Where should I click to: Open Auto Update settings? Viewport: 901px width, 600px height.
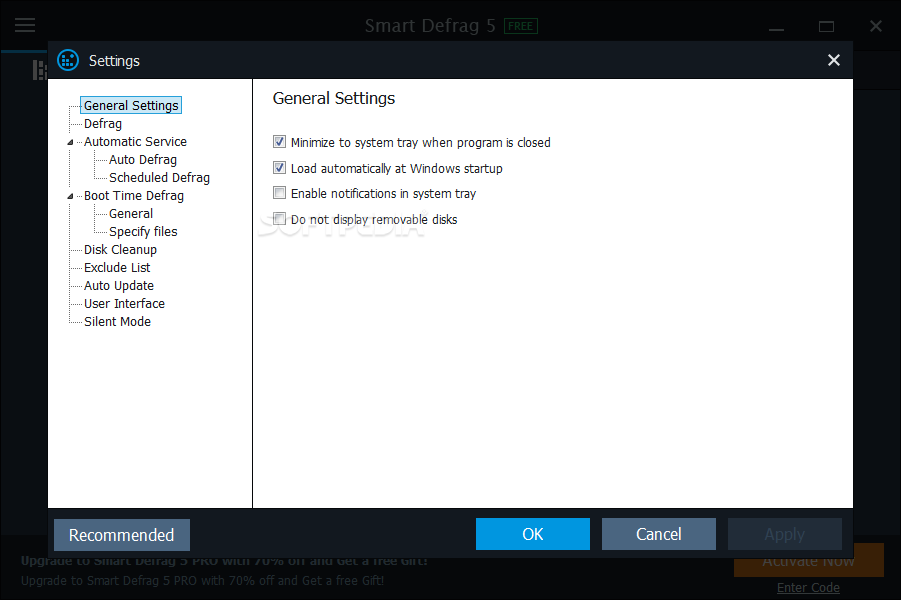click(x=119, y=286)
